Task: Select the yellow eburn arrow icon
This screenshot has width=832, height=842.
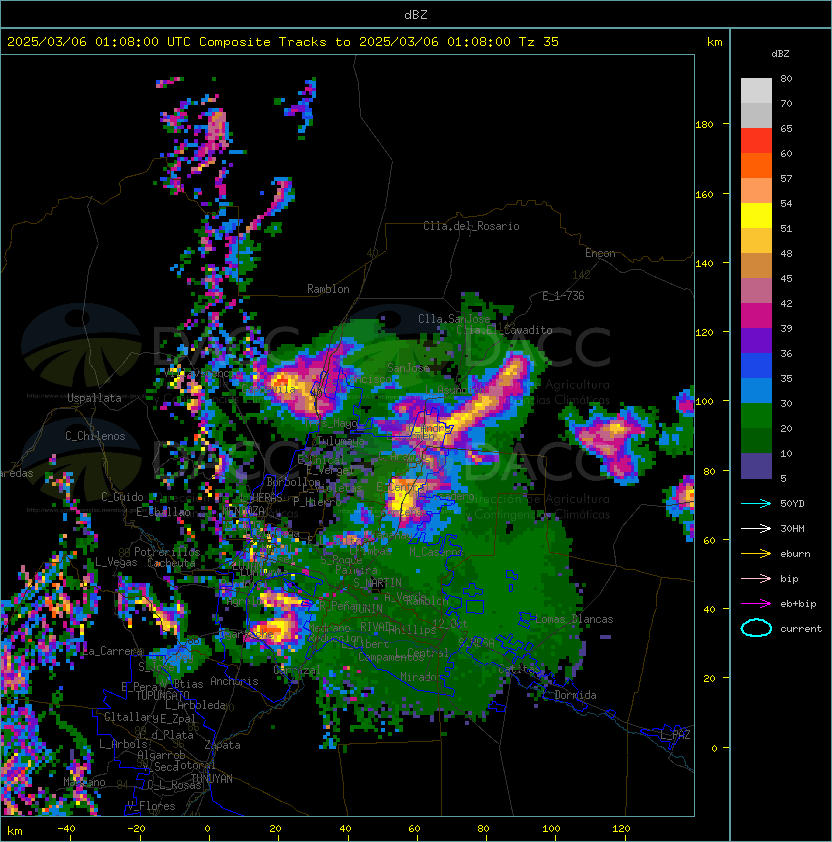Action: (756, 554)
